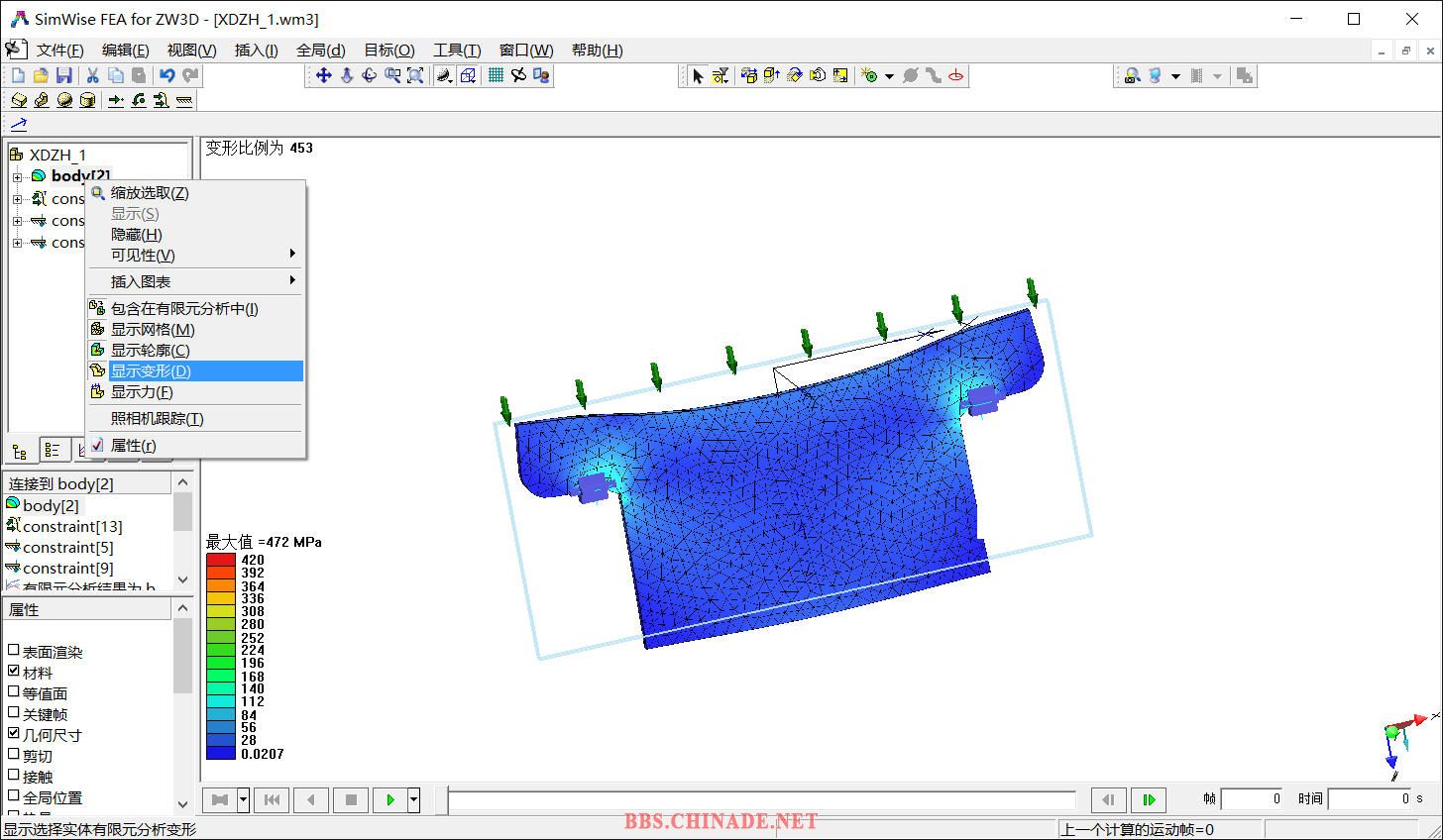Open a file with the folder icon
This screenshot has height=840, width=1443.
[41, 75]
